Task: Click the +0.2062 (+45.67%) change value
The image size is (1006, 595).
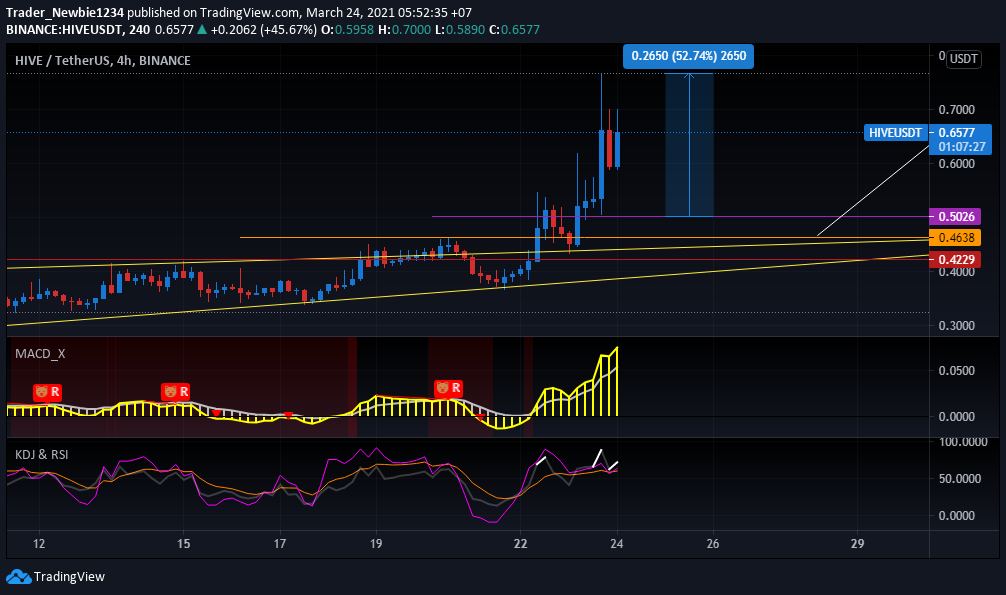Action: click(x=264, y=30)
